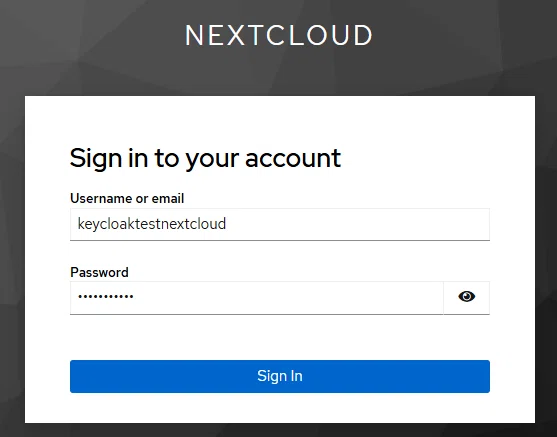Click the "Username or email" label

127,198
